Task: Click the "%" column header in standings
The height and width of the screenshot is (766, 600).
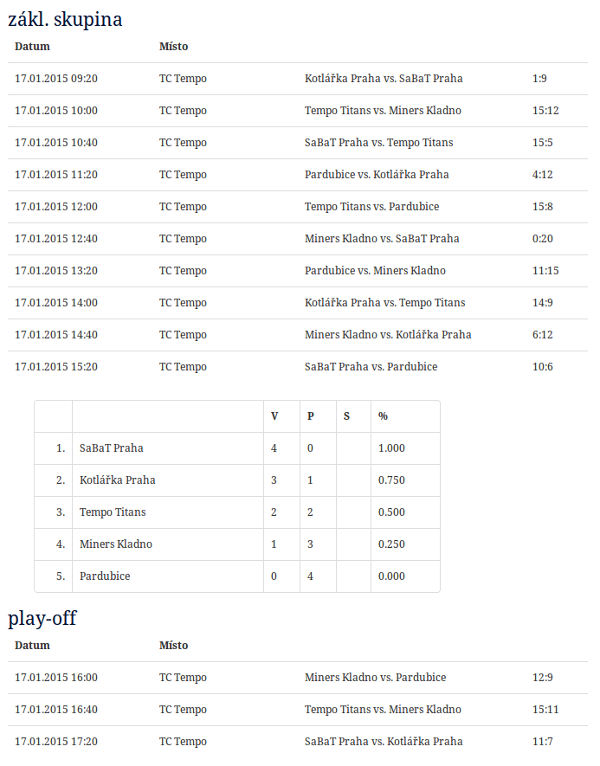Action: click(x=383, y=416)
